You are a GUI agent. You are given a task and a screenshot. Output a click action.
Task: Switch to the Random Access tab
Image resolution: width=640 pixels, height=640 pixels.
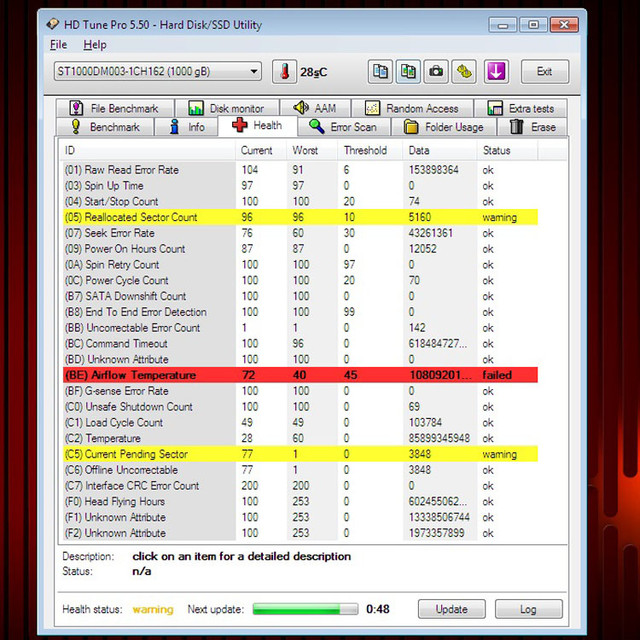tap(412, 108)
